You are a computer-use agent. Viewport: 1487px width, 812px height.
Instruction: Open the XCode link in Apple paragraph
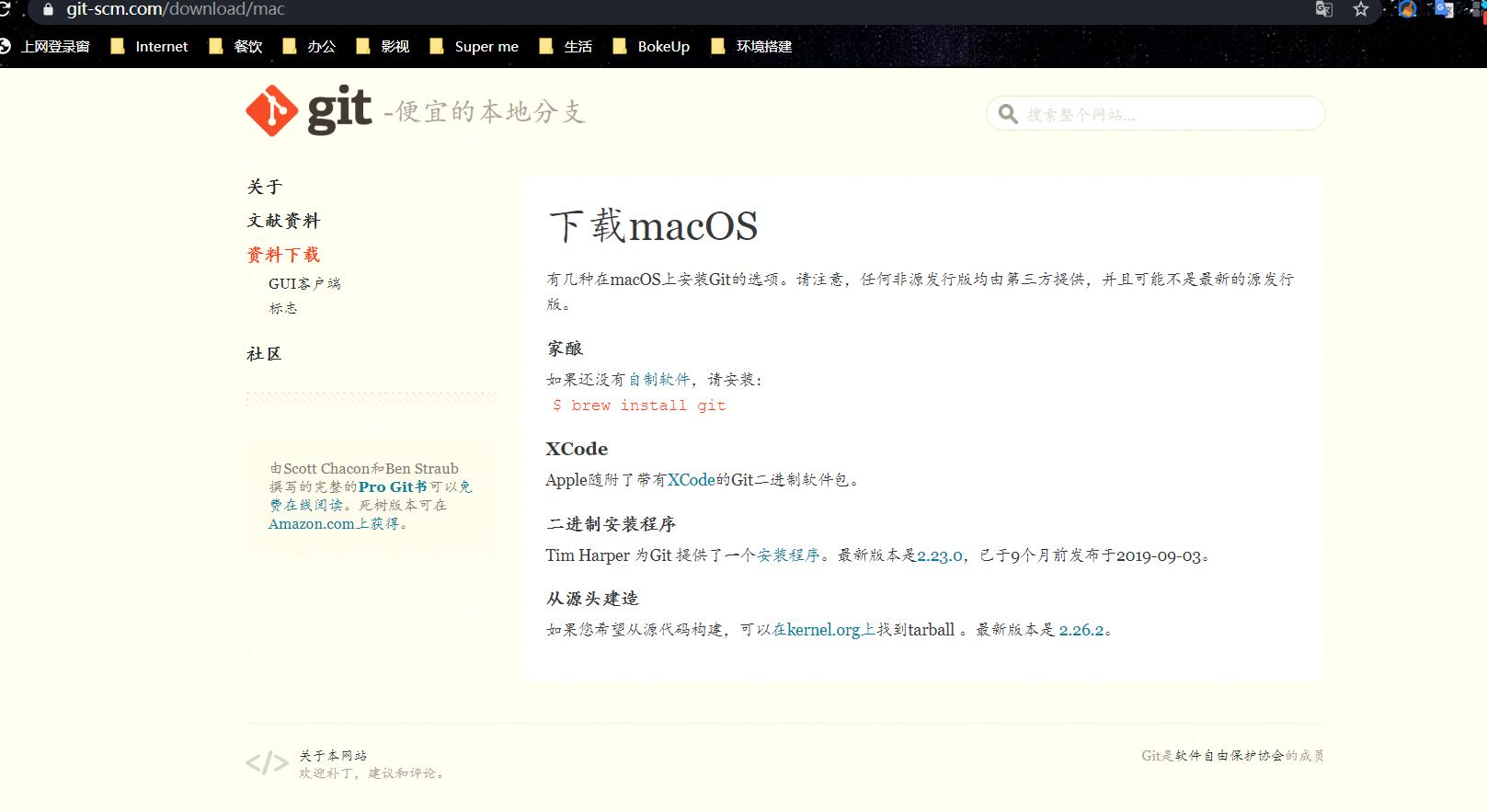click(x=692, y=479)
